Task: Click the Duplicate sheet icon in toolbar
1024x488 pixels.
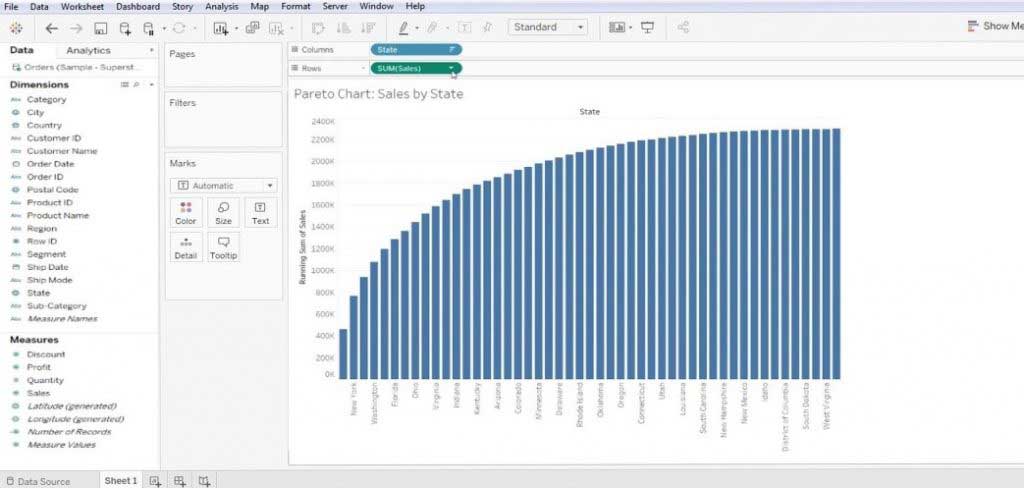Action: pyautogui.click(x=252, y=27)
